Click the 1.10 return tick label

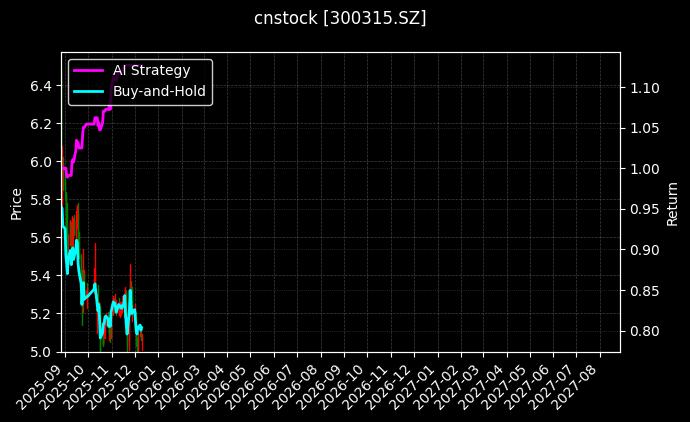pos(645,88)
